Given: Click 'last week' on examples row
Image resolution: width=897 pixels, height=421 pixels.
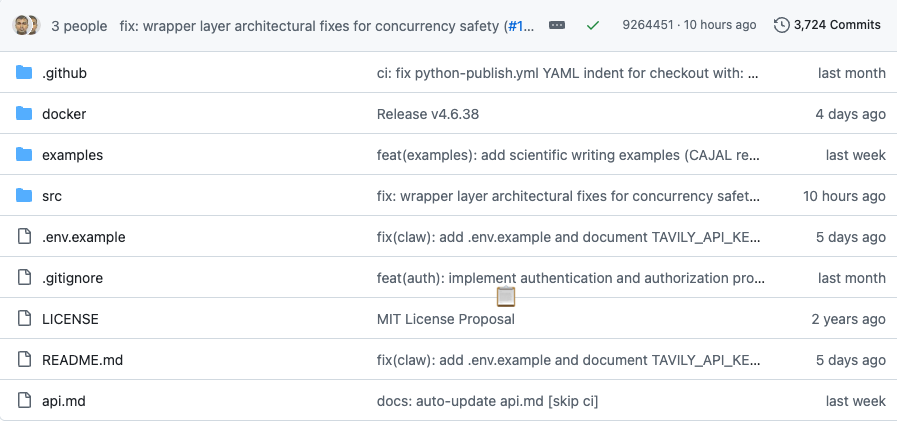Looking at the screenshot, I should click(x=856, y=155).
